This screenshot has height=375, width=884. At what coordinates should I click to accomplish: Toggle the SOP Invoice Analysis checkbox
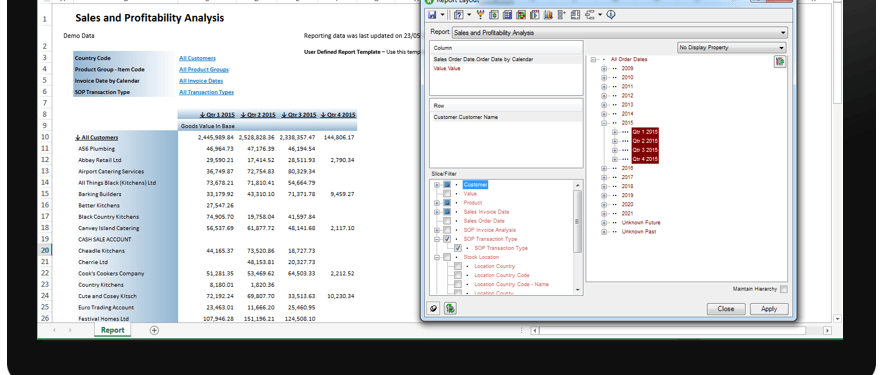coord(447,230)
